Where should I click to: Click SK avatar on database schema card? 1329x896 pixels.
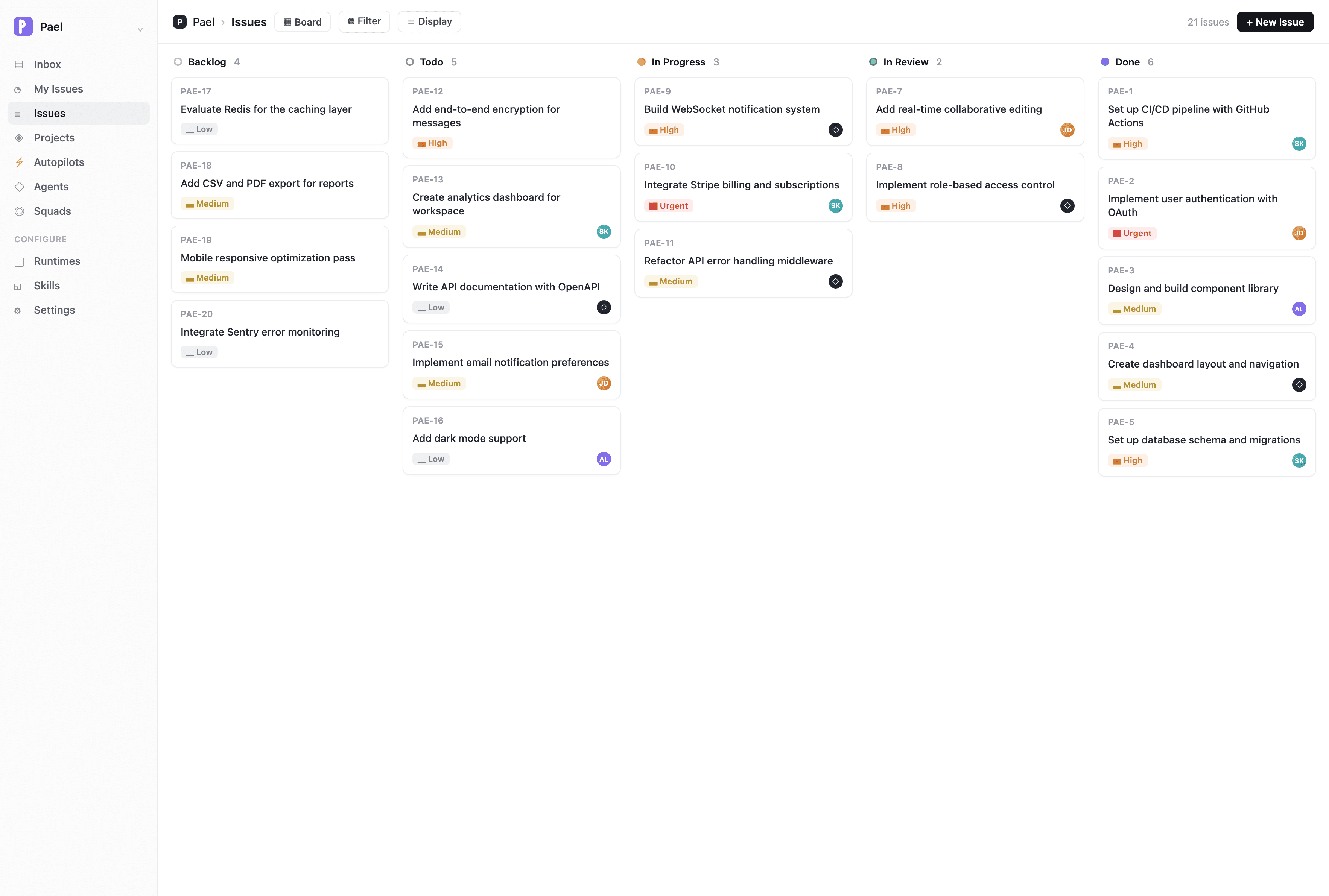1299,460
